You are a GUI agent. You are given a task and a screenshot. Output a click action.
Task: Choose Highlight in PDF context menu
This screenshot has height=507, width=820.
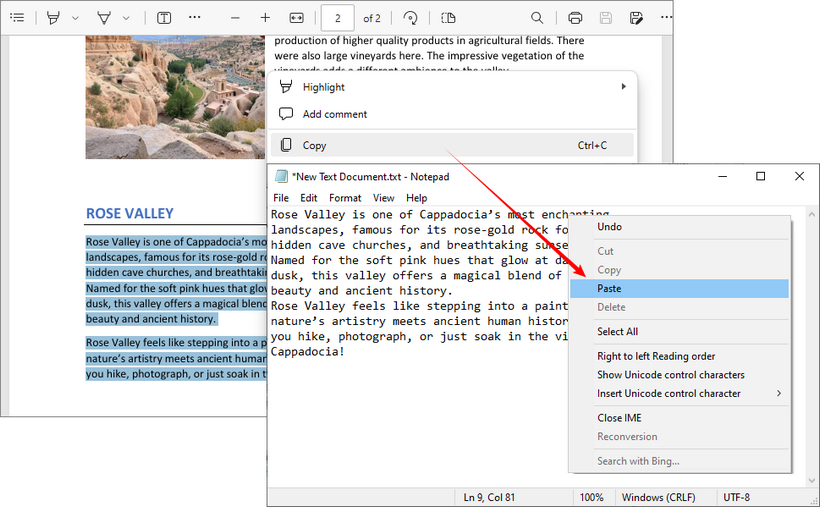click(452, 87)
